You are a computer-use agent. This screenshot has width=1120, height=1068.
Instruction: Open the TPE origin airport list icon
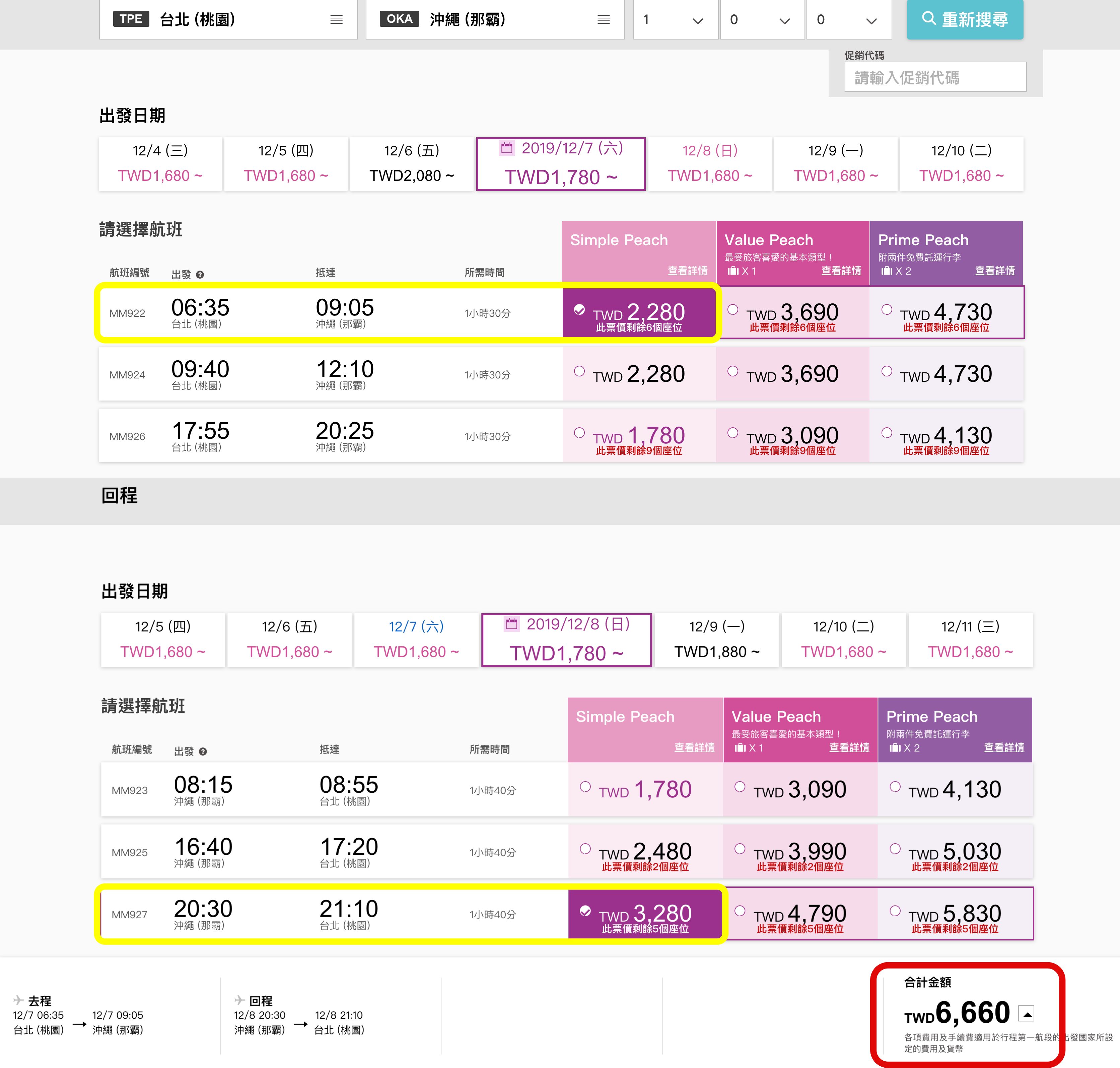click(336, 19)
